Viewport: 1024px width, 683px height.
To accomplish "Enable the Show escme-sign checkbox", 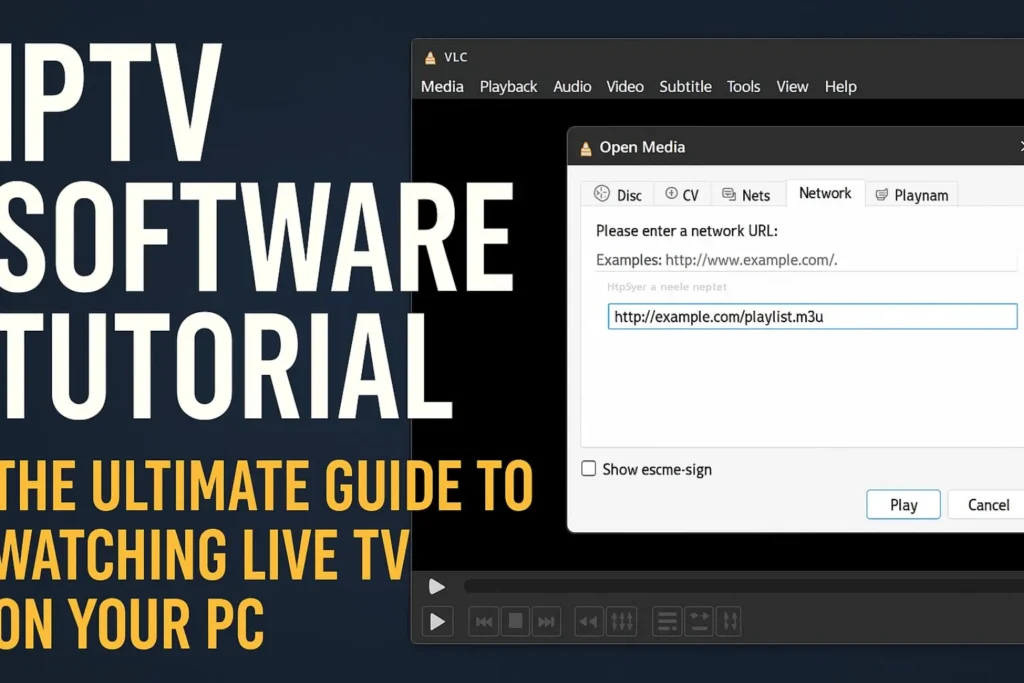I will point(588,469).
